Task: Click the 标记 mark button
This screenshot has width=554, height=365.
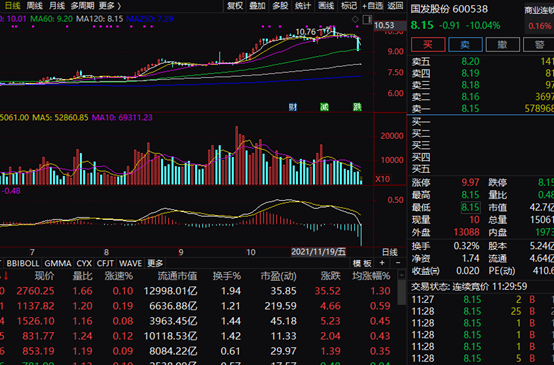Action: (x=349, y=6)
